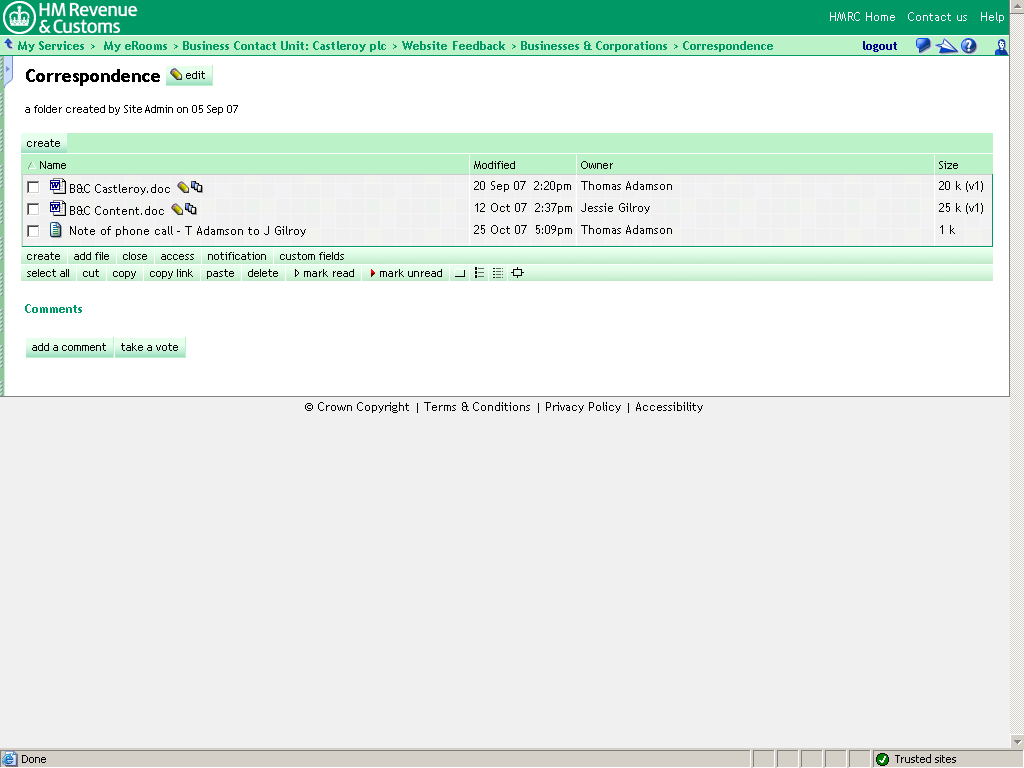The width and height of the screenshot is (1024, 768).
Task: Click 'copy link' in the folder toolbar
Action: coord(171,273)
